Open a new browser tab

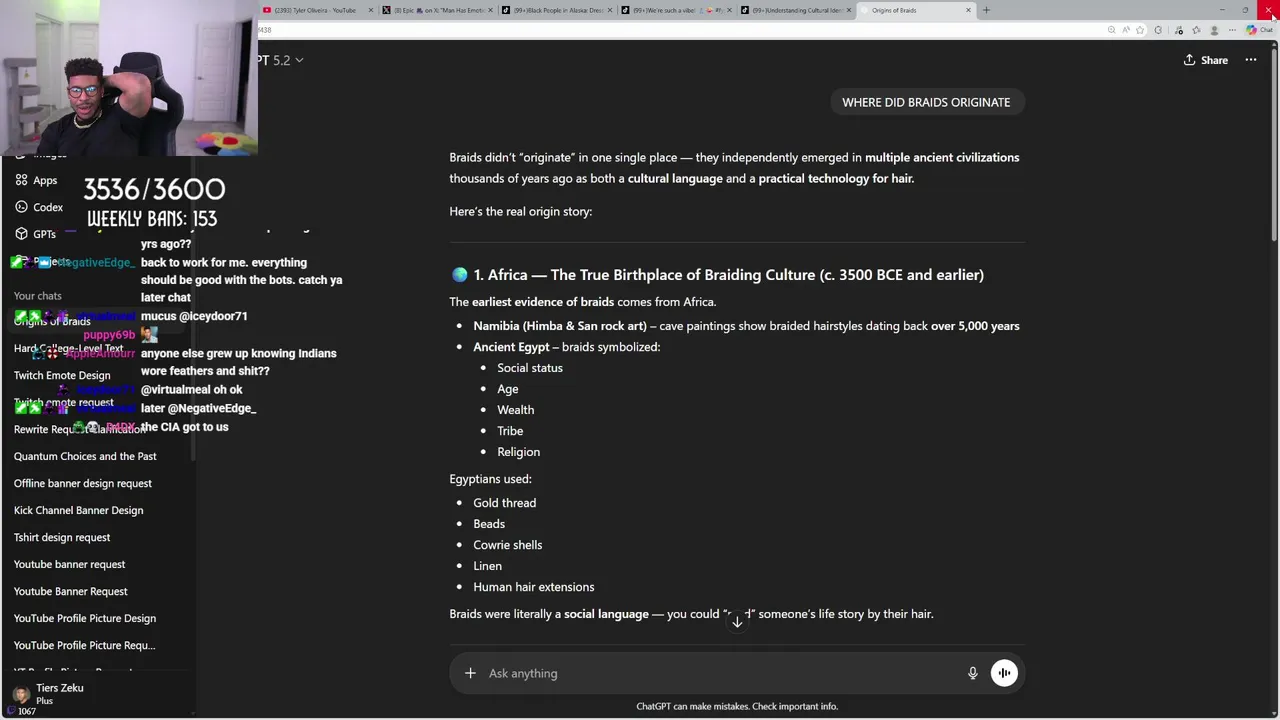(x=986, y=10)
